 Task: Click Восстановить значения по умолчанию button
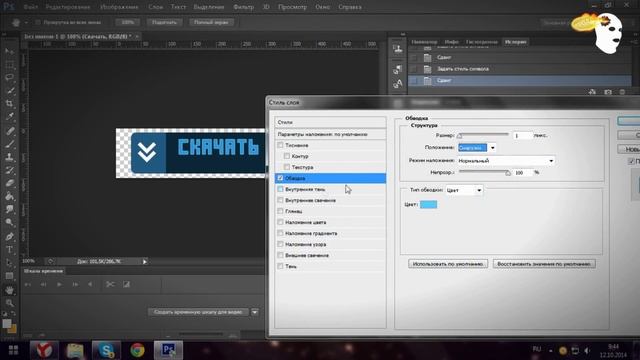[x=544, y=264]
